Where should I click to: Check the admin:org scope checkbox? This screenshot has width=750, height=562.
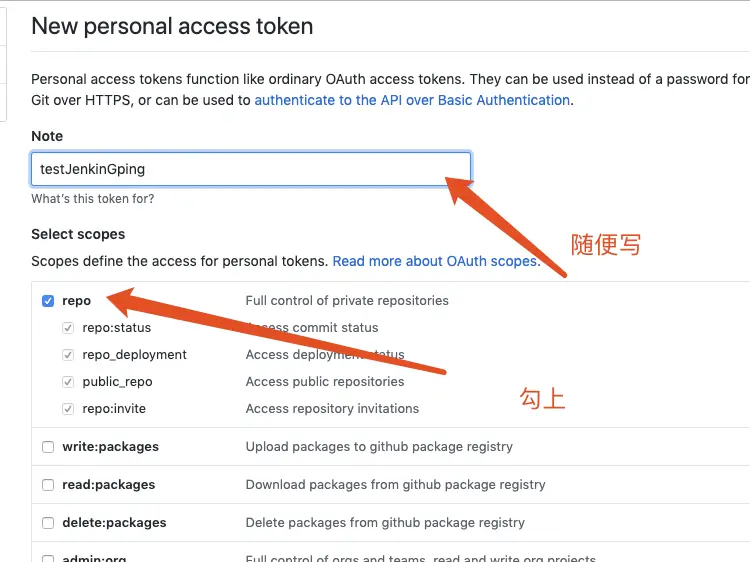click(48, 559)
